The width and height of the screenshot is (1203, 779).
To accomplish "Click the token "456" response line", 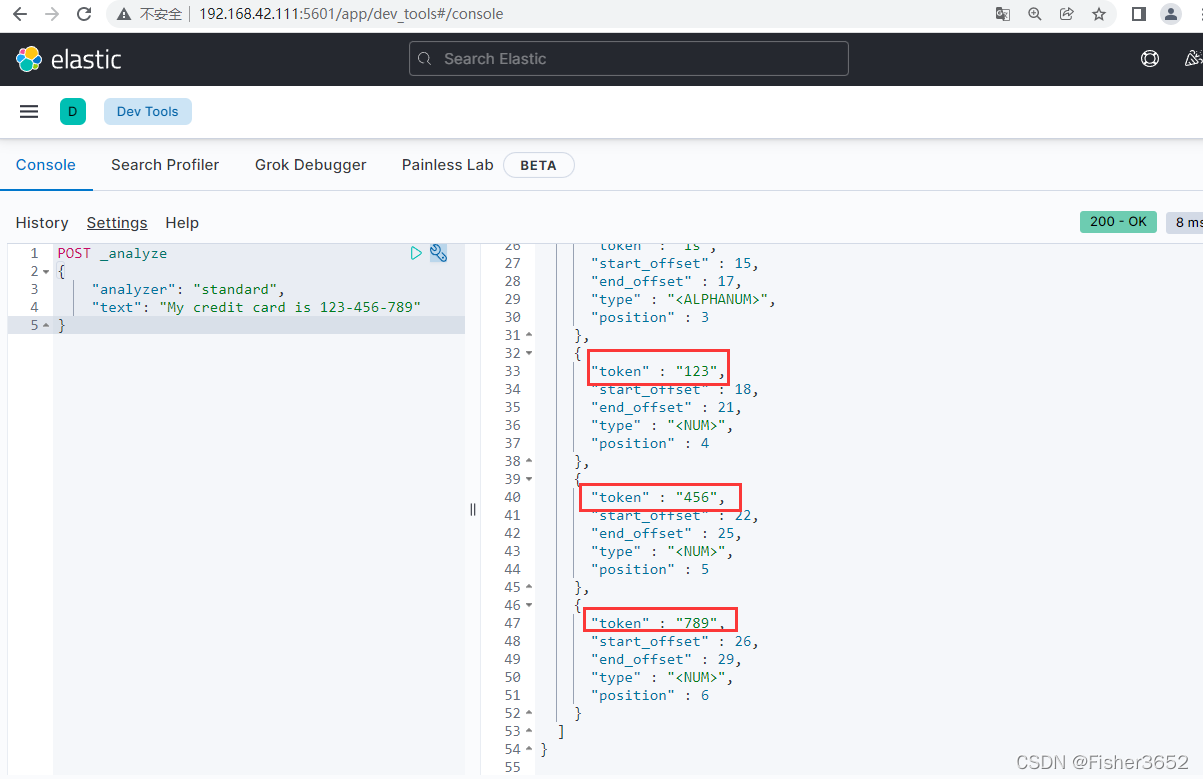I will (x=657, y=497).
